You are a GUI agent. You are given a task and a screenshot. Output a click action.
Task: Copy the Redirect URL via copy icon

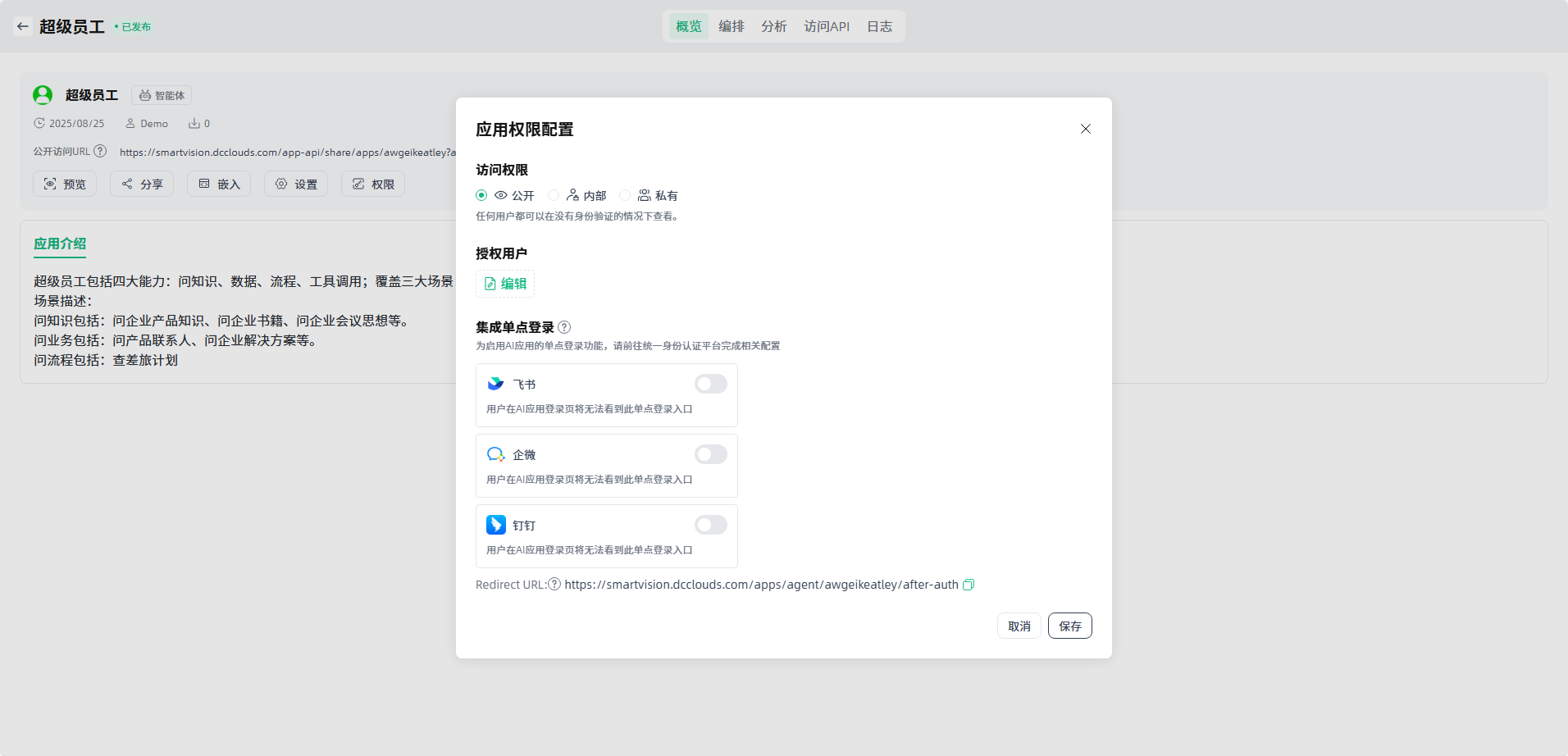pos(969,585)
